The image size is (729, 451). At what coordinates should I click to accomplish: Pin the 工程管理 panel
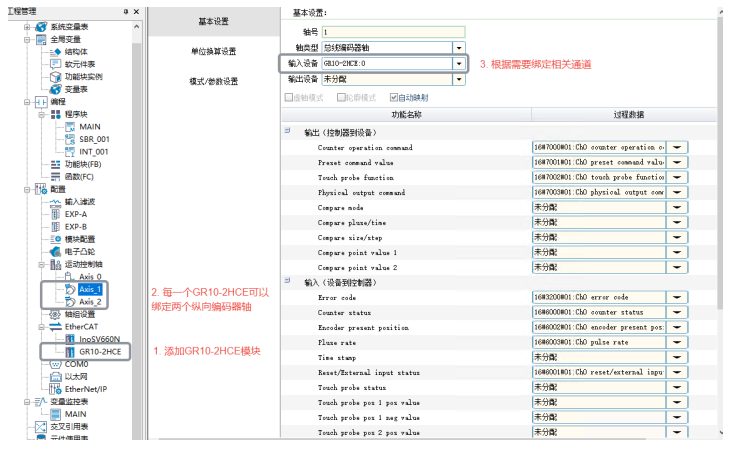tap(126, 12)
